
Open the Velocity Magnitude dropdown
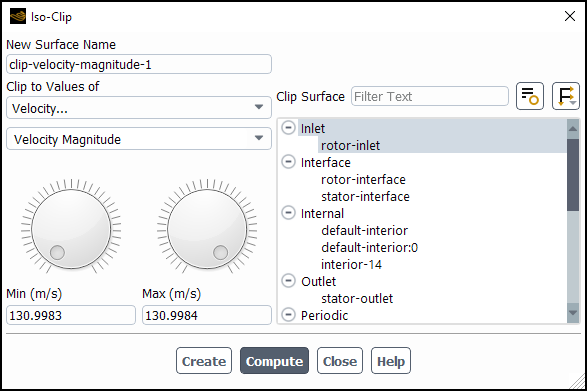139,139
